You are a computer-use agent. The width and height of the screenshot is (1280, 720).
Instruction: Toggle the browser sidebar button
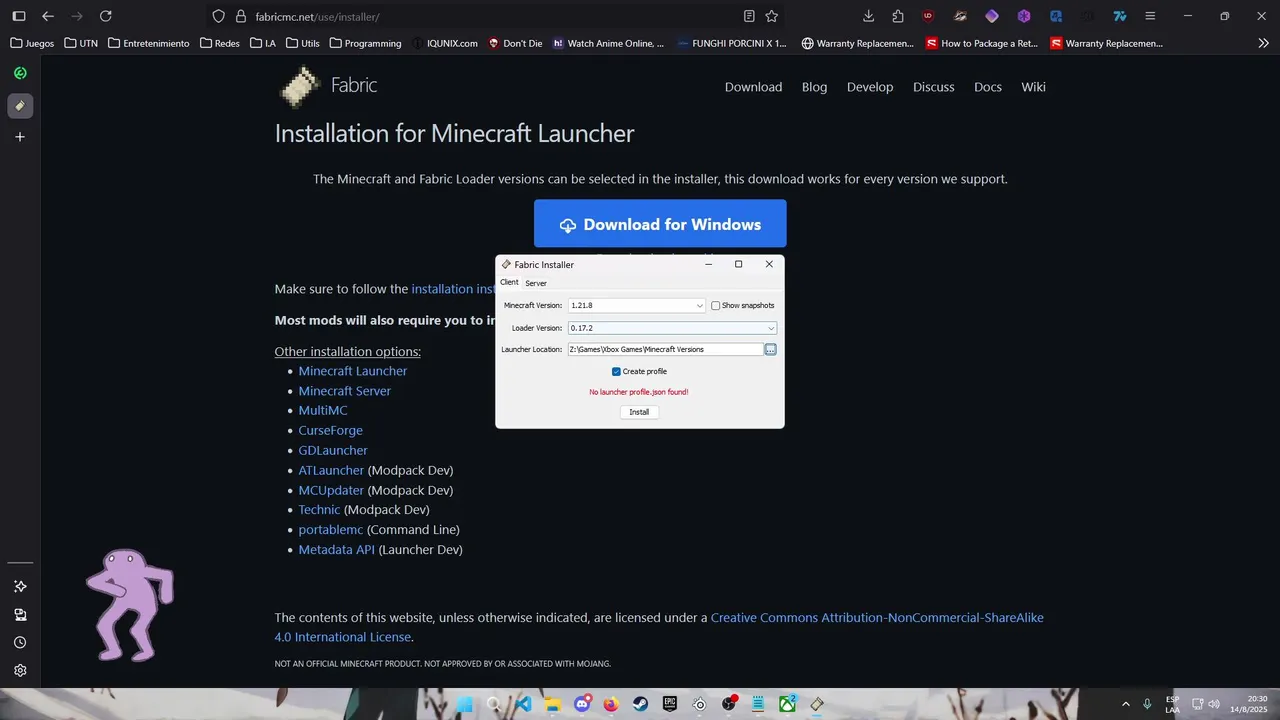pyautogui.click(x=19, y=16)
